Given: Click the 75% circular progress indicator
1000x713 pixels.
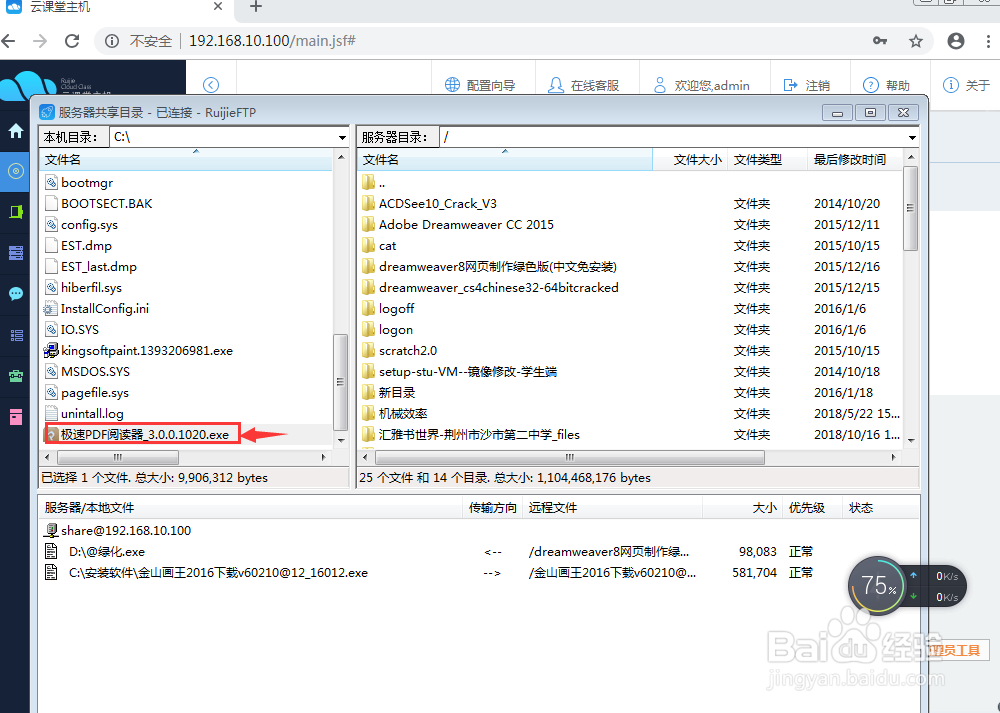Looking at the screenshot, I should (x=877, y=585).
